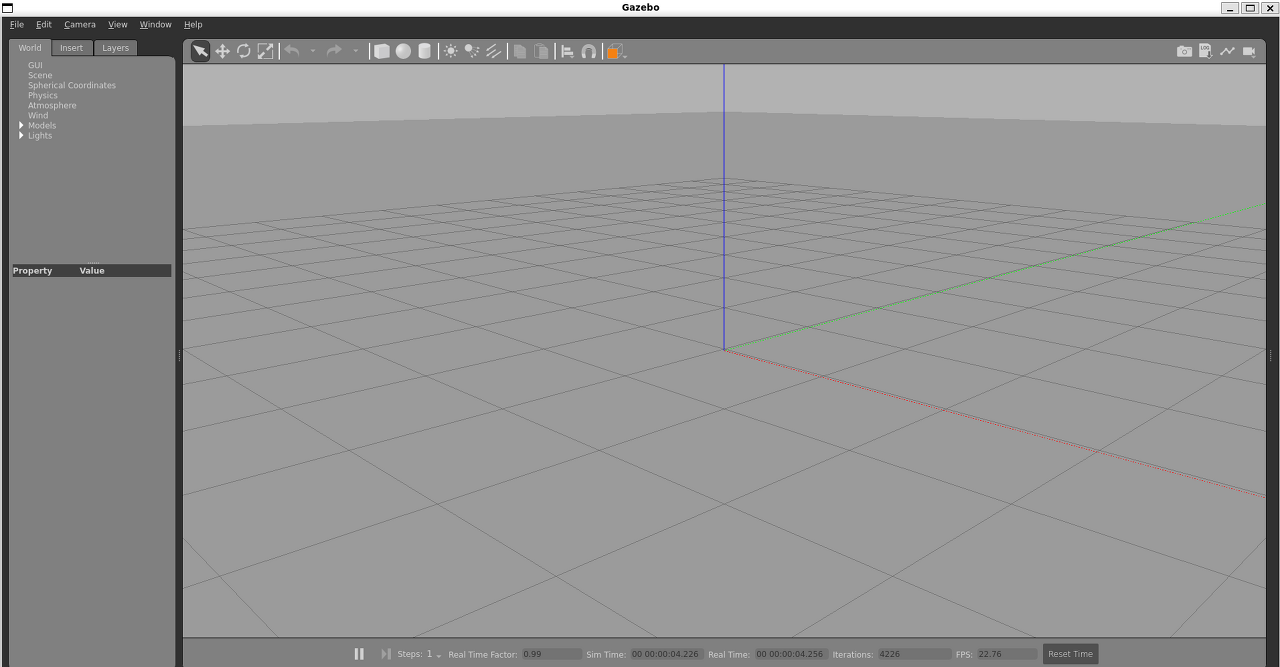Open the View menu
This screenshot has height=667, width=1280.
pyautogui.click(x=118, y=24)
